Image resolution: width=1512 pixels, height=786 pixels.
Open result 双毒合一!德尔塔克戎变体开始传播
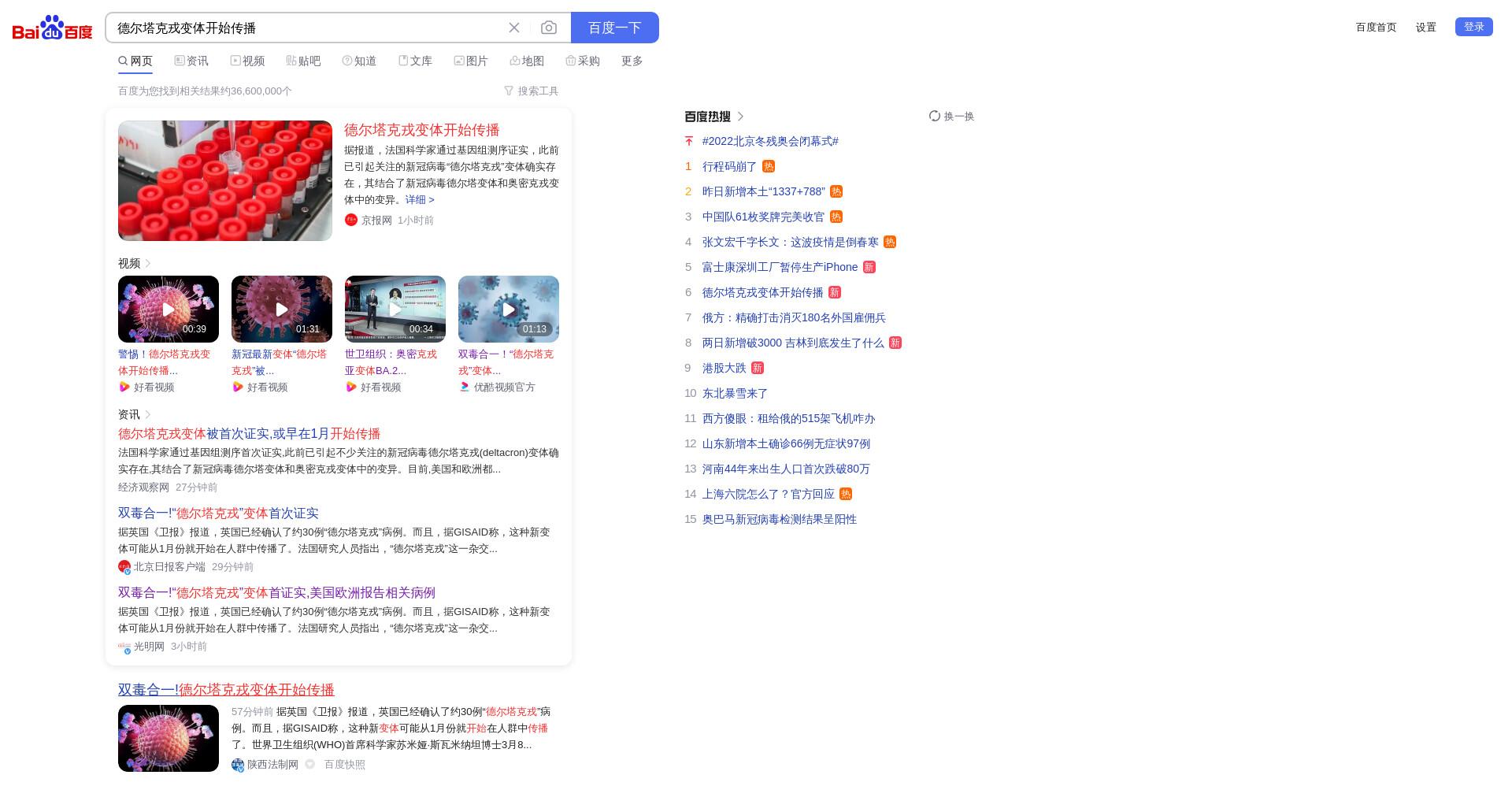[226, 690]
